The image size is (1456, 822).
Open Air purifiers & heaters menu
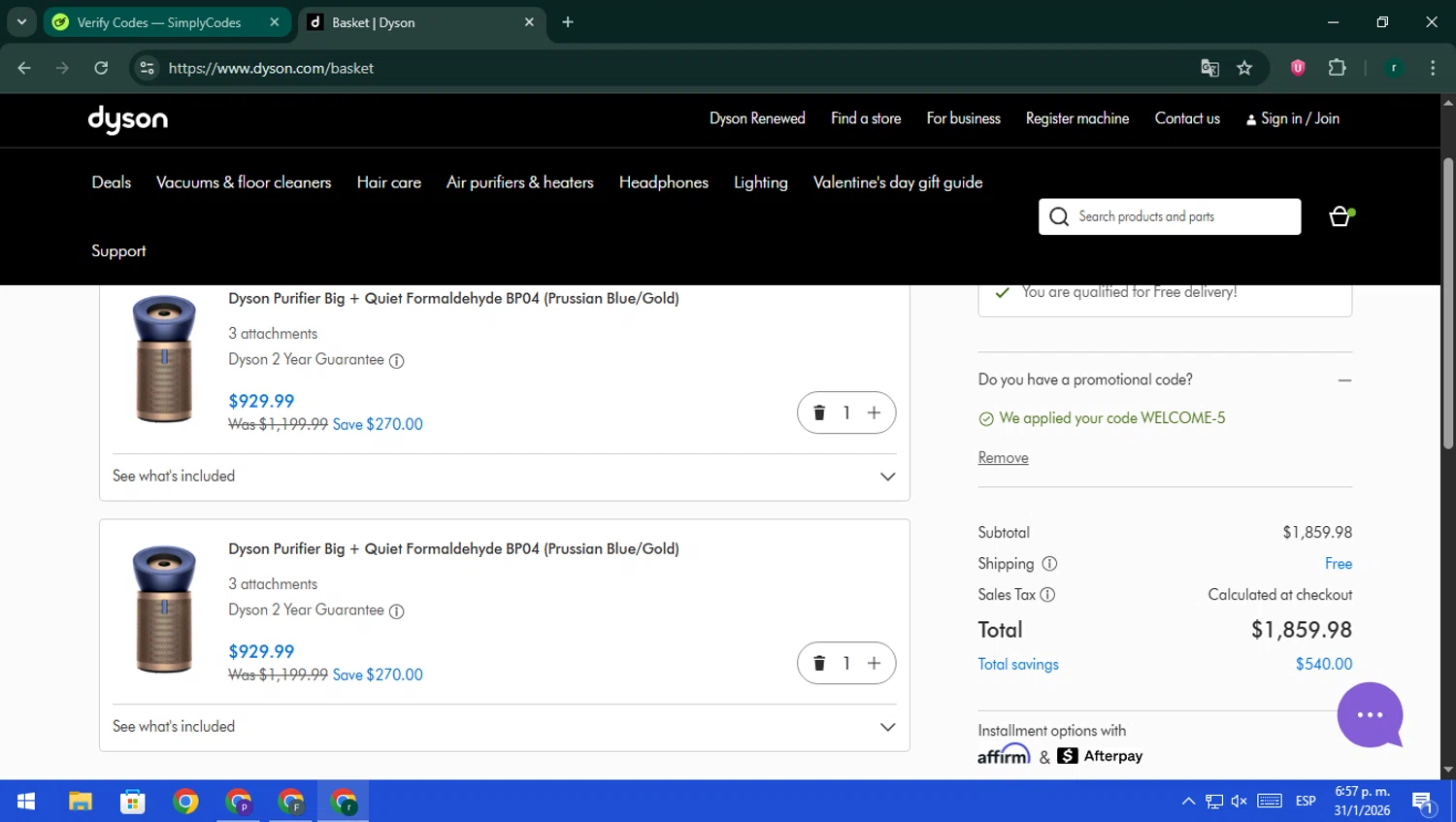click(x=520, y=182)
